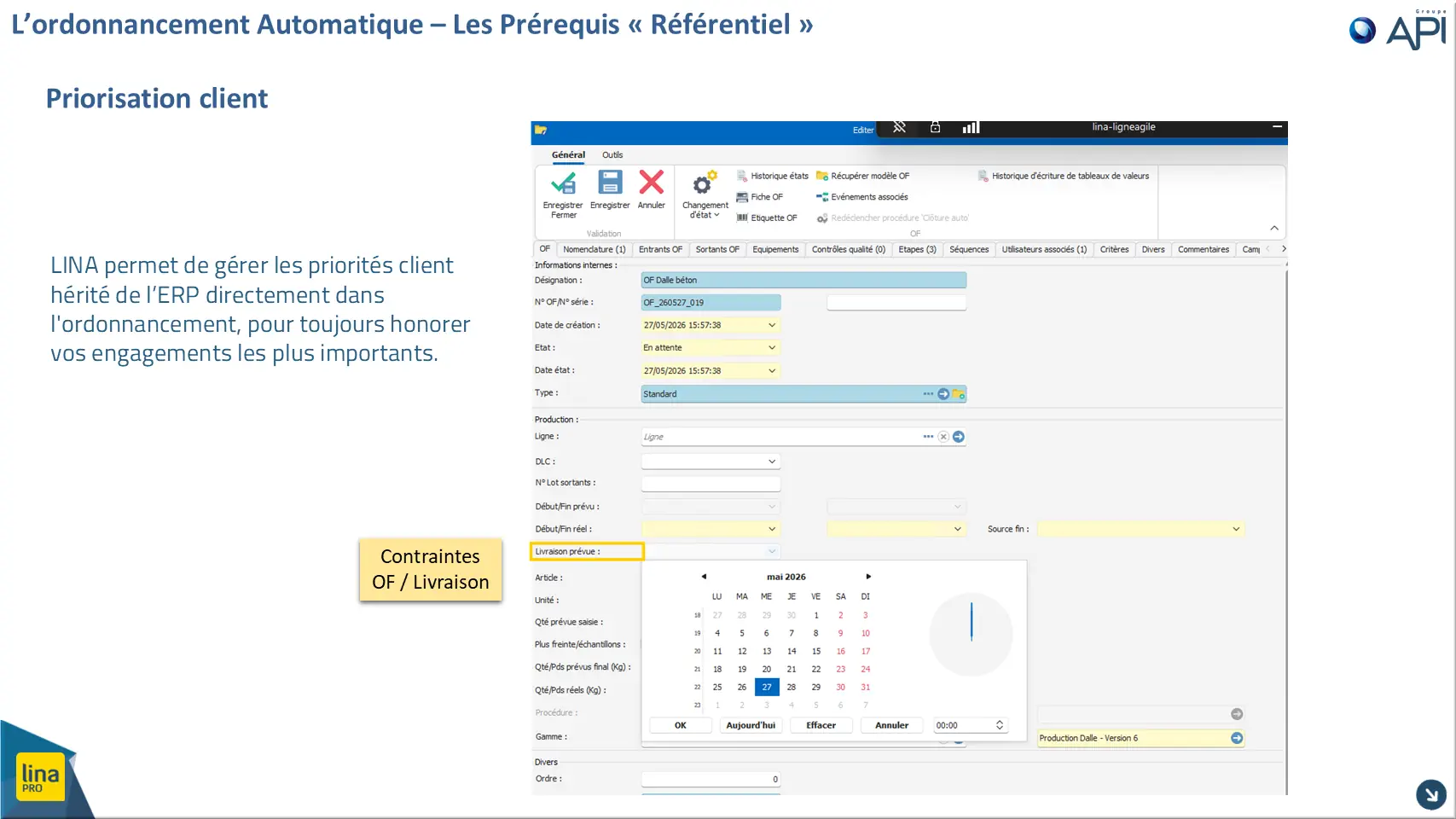Open Historique états
Screen dimensions: 1456x819
pyautogui.click(x=773, y=176)
